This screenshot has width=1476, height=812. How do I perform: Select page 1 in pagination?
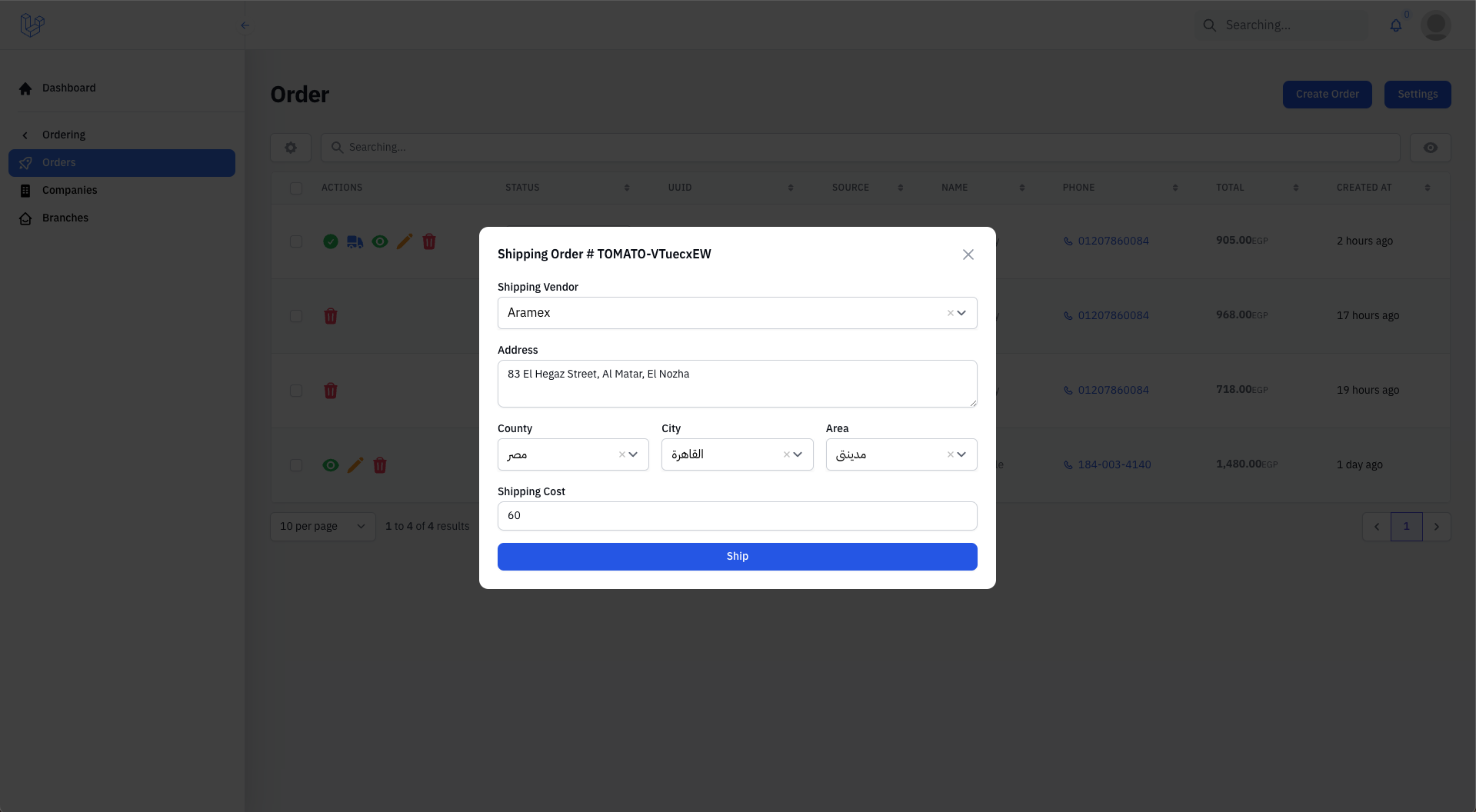click(x=1407, y=527)
